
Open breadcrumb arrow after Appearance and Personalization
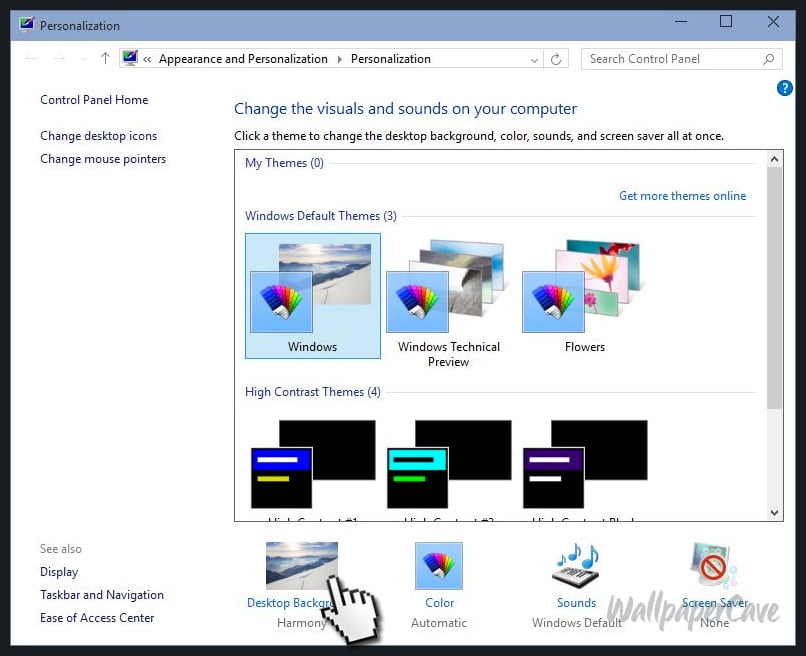(x=339, y=59)
